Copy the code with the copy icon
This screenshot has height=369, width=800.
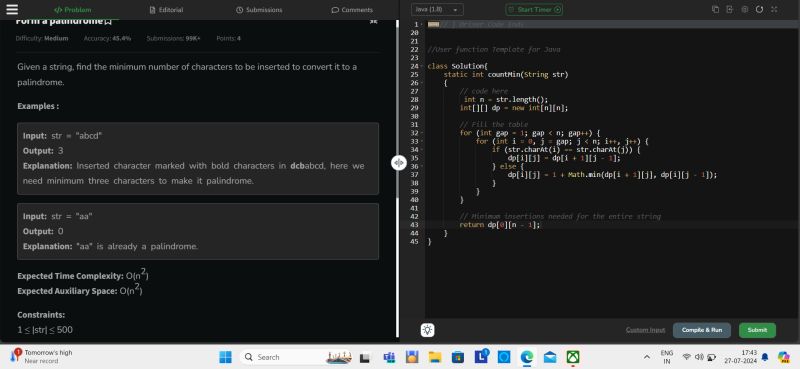point(715,9)
